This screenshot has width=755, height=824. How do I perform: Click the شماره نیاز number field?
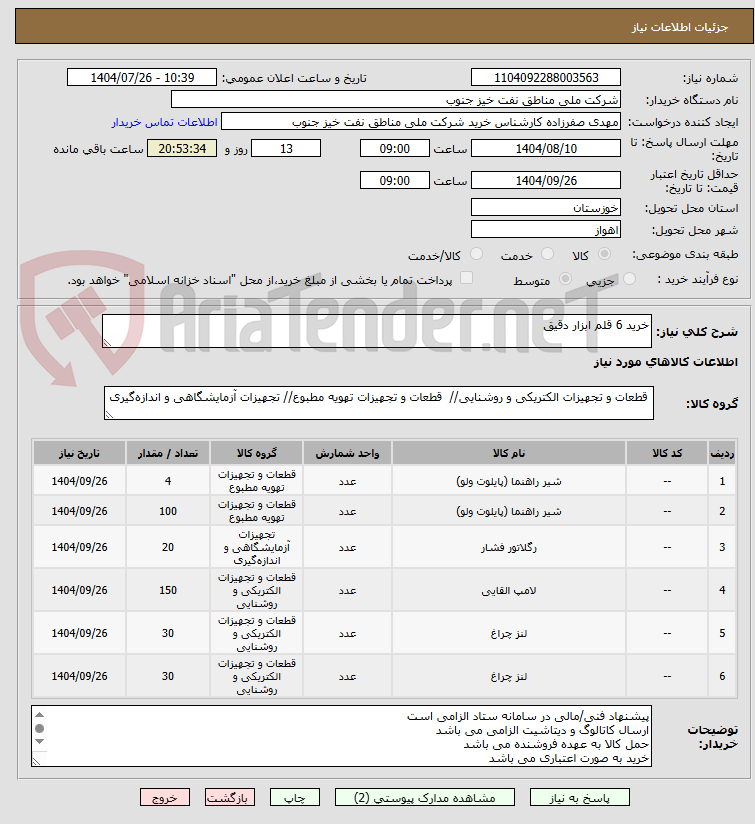click(x=546, y=77)
